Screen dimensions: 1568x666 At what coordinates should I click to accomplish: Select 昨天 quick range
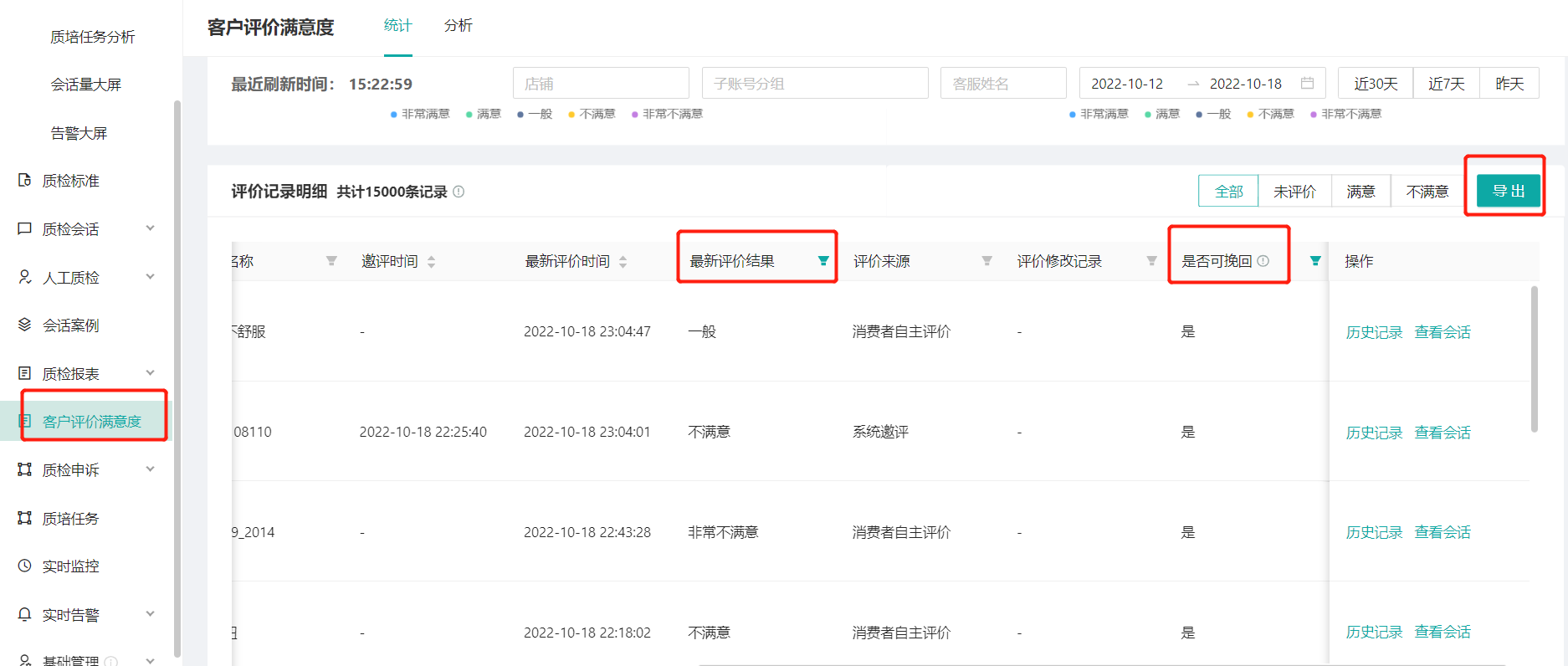coord(1509,83)
